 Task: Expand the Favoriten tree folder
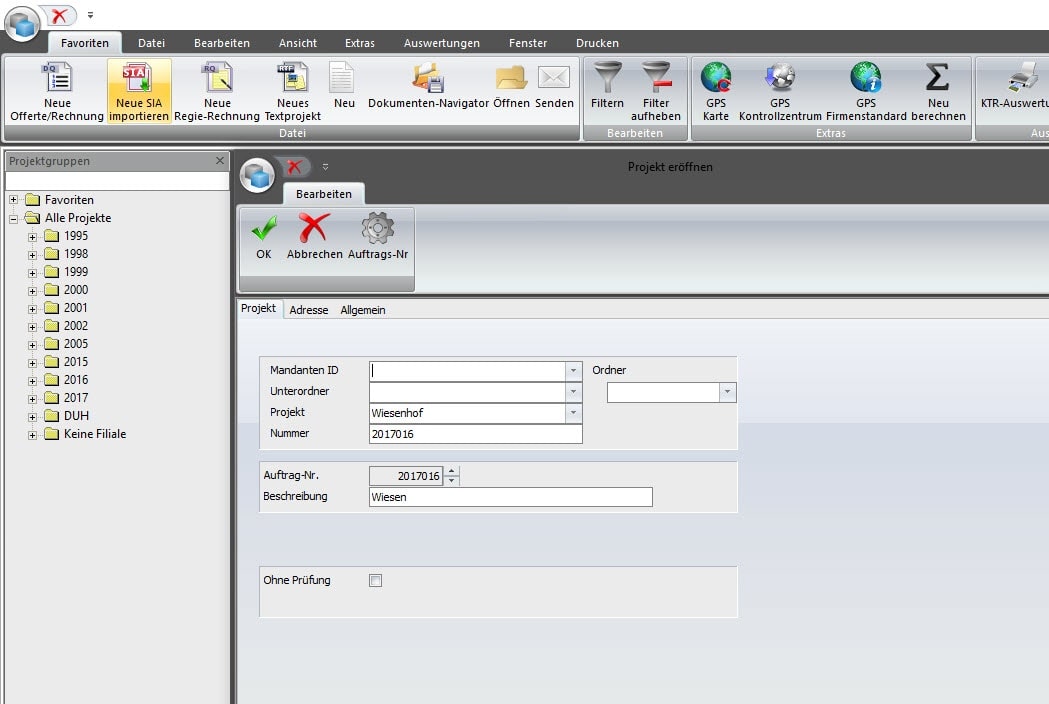[13, 199]
